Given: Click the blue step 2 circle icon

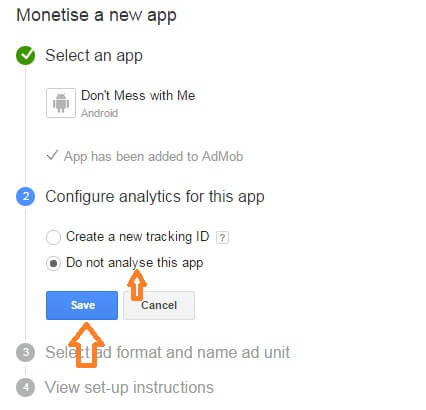Looking at the screenshot, I should (x=25, y=196).
